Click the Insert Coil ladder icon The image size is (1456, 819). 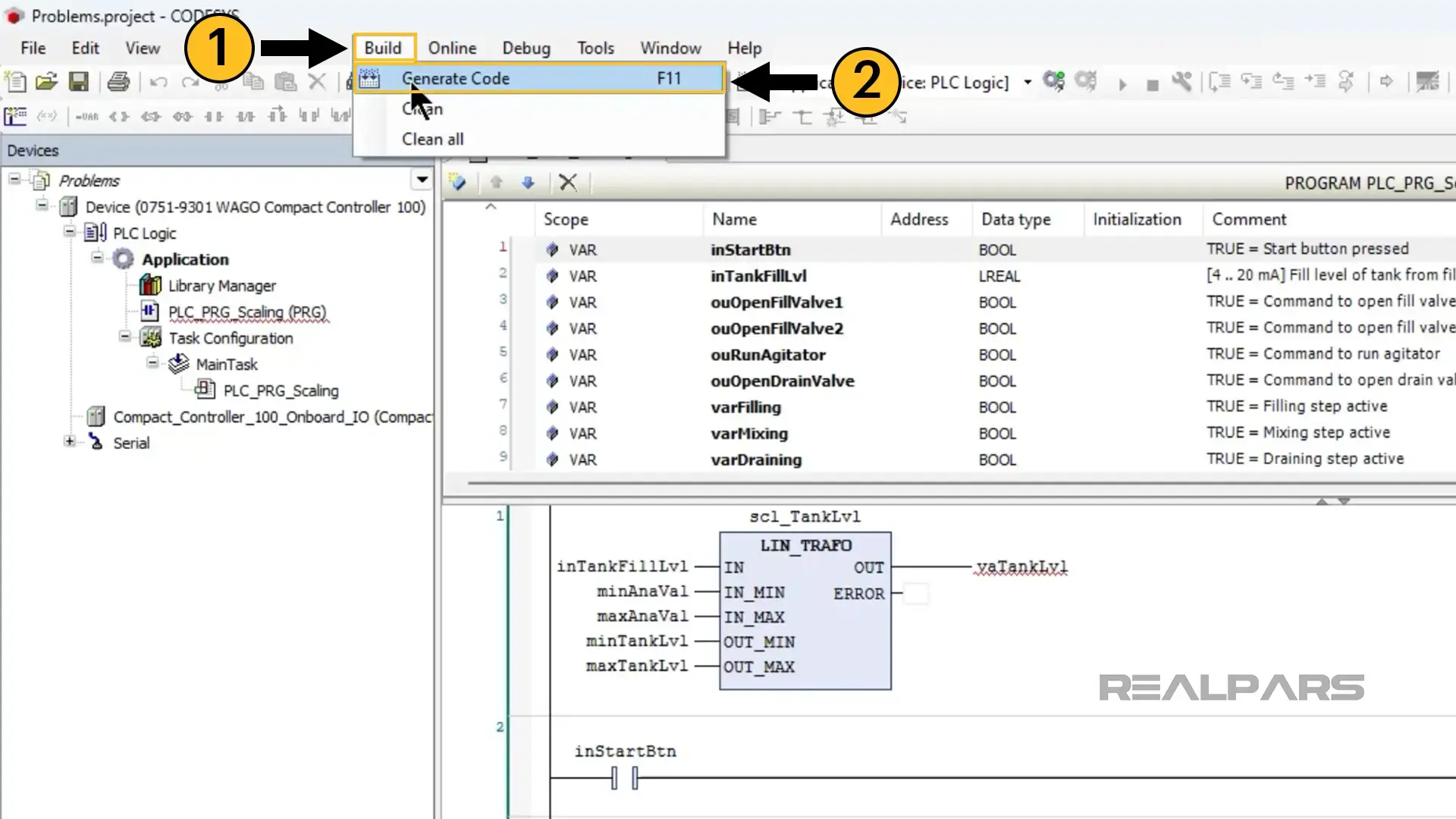tap(119, 117)
